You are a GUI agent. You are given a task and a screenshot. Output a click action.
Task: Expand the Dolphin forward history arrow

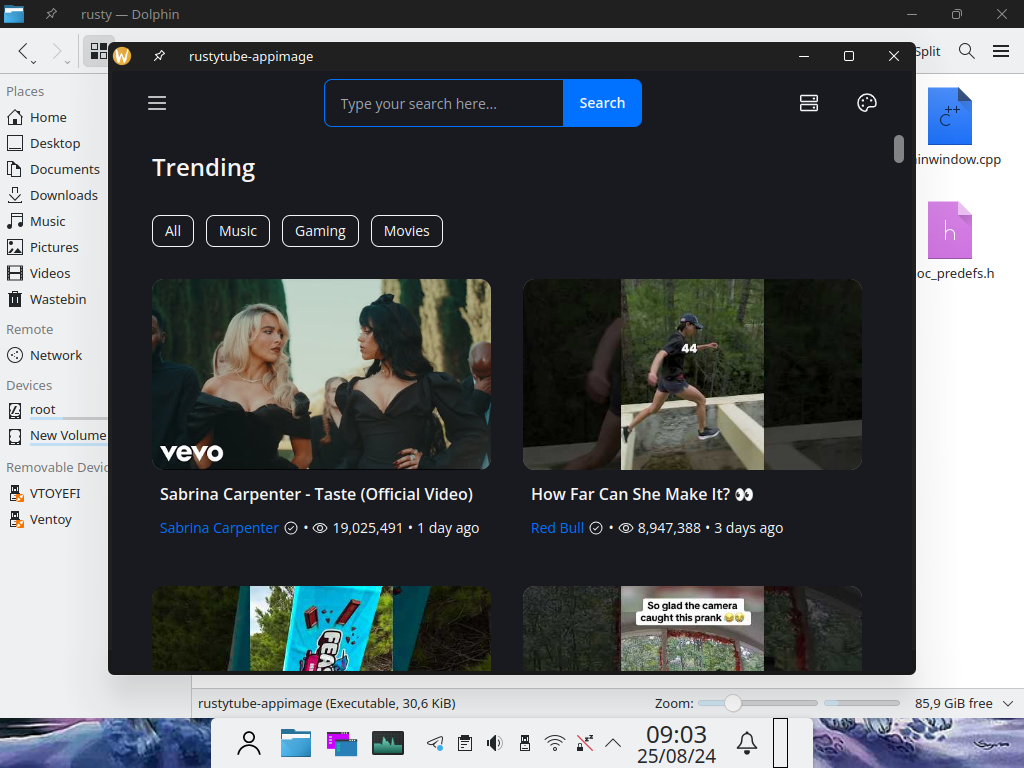[67, 62]
